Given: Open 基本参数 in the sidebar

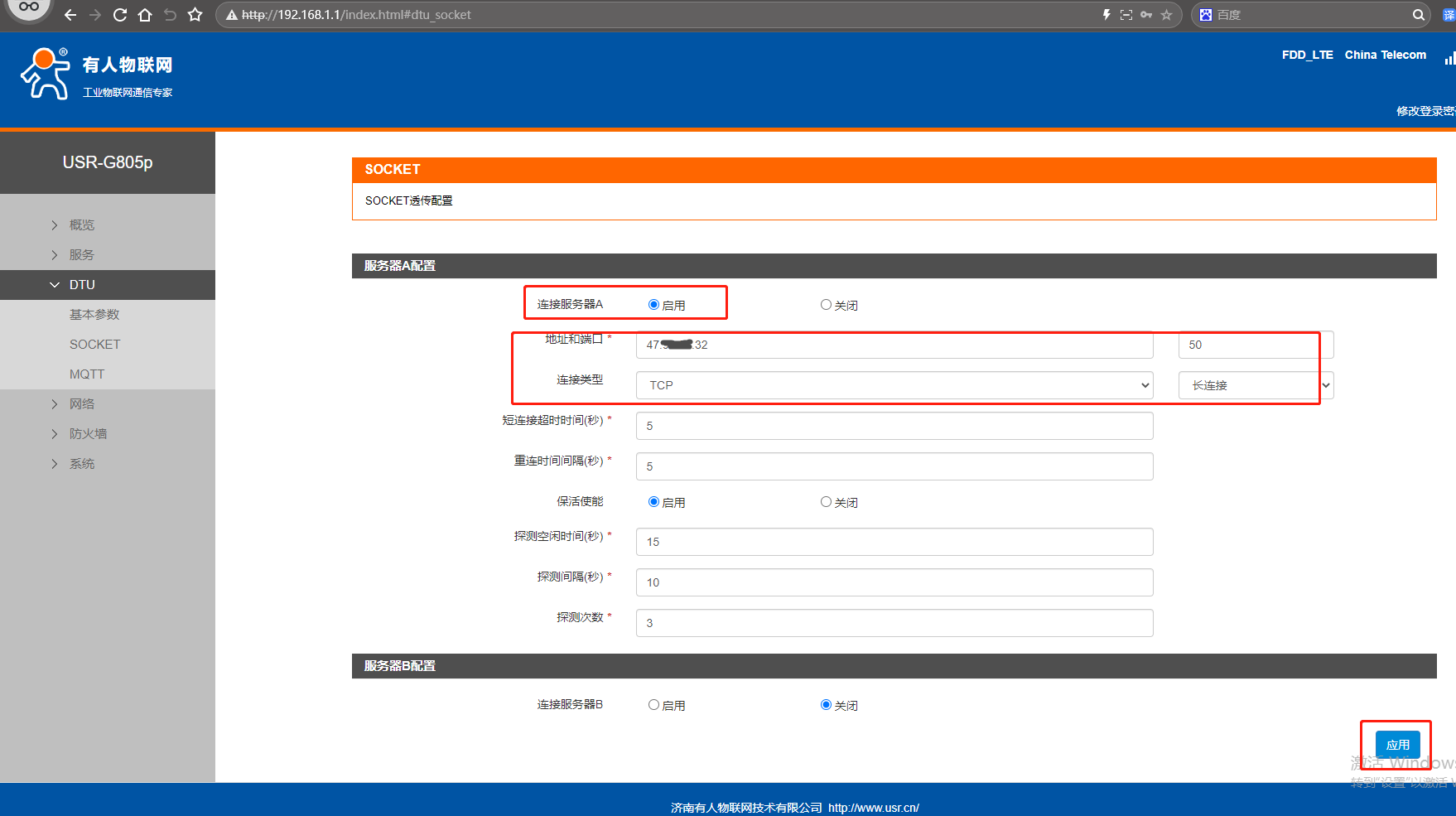Looking at the screenshot, I should [x=94, y=315].
